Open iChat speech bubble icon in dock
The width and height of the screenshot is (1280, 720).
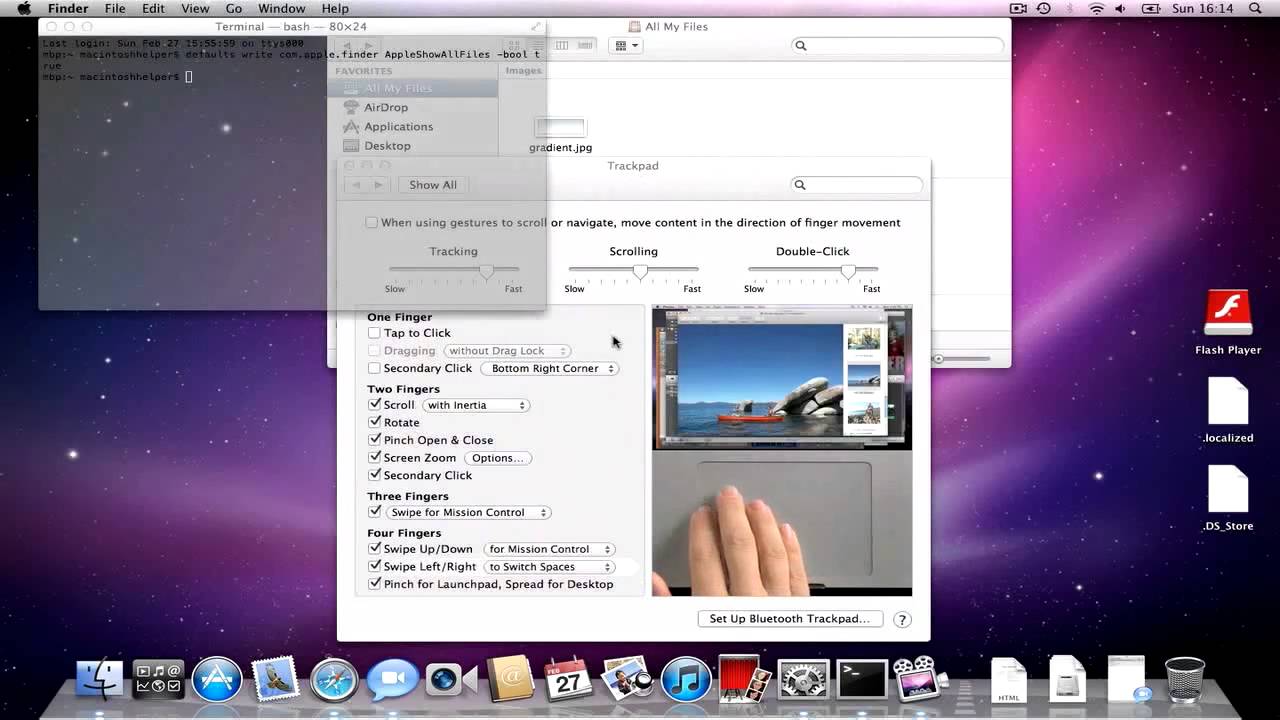pos(392,680)
